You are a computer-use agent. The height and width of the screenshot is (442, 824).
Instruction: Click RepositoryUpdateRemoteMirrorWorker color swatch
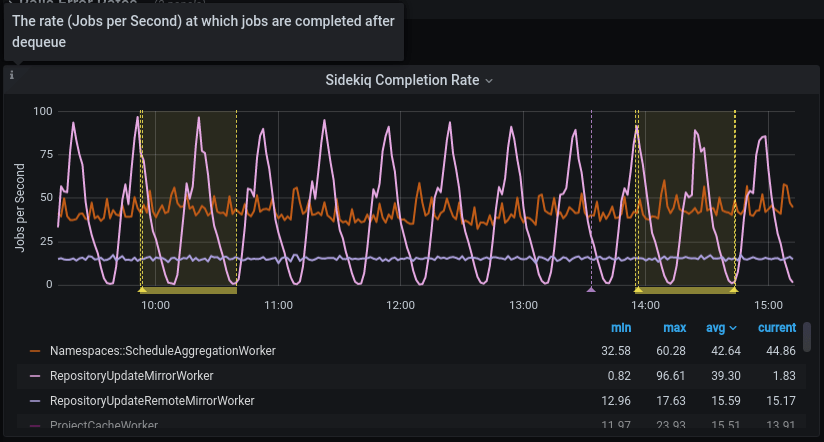pos(35,401)
